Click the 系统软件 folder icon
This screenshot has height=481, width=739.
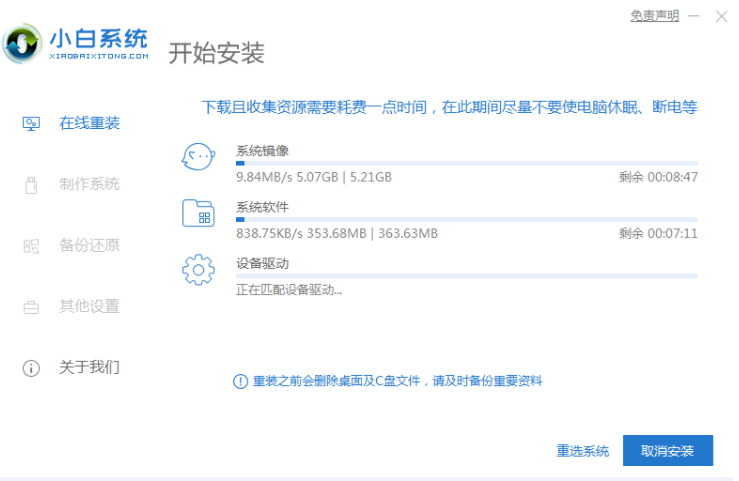(x=197, y=213)
